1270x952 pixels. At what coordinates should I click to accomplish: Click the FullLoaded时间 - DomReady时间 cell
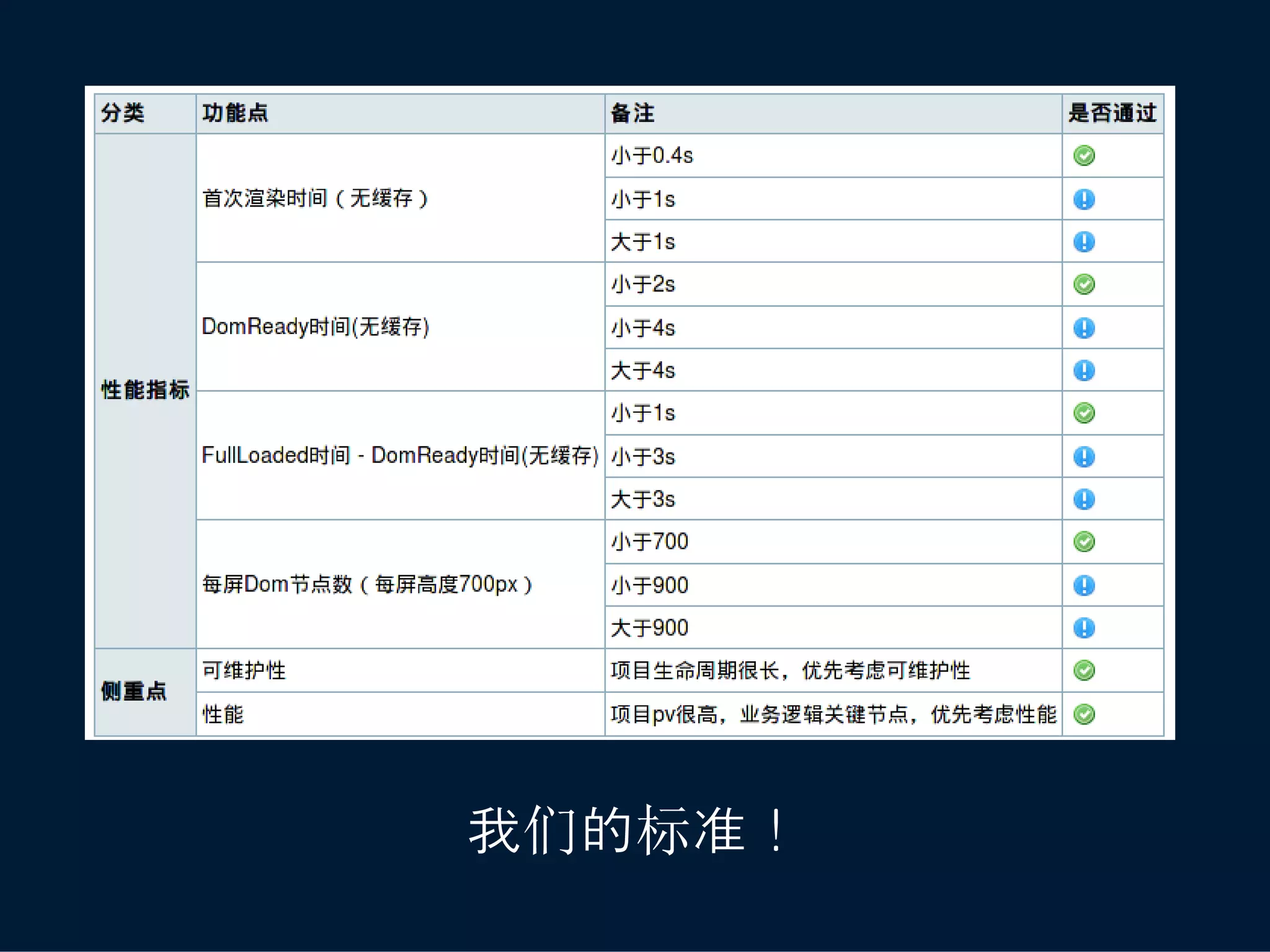click(401, 456)
